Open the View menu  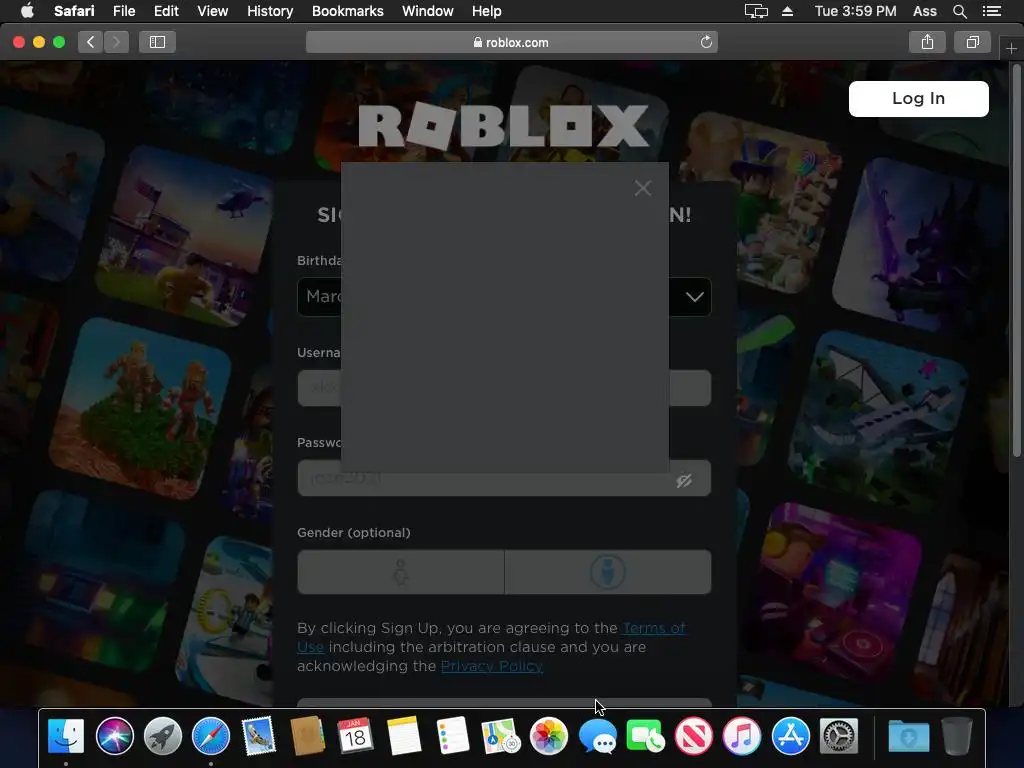coord(212,11)
